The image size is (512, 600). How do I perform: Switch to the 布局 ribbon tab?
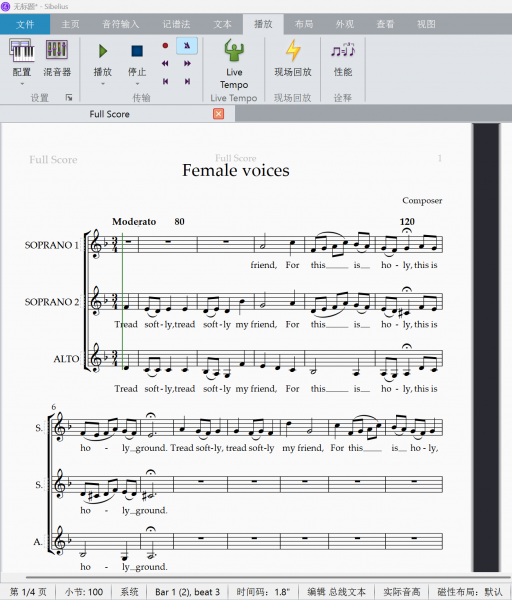tap(304, 24)
